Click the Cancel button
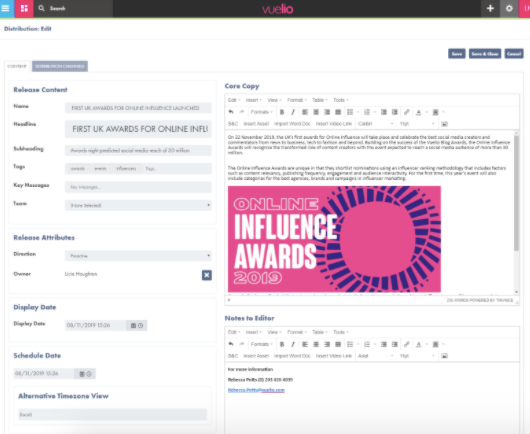Screen dimensions: 530x434 pyautogui.click(x=514, y=54)
